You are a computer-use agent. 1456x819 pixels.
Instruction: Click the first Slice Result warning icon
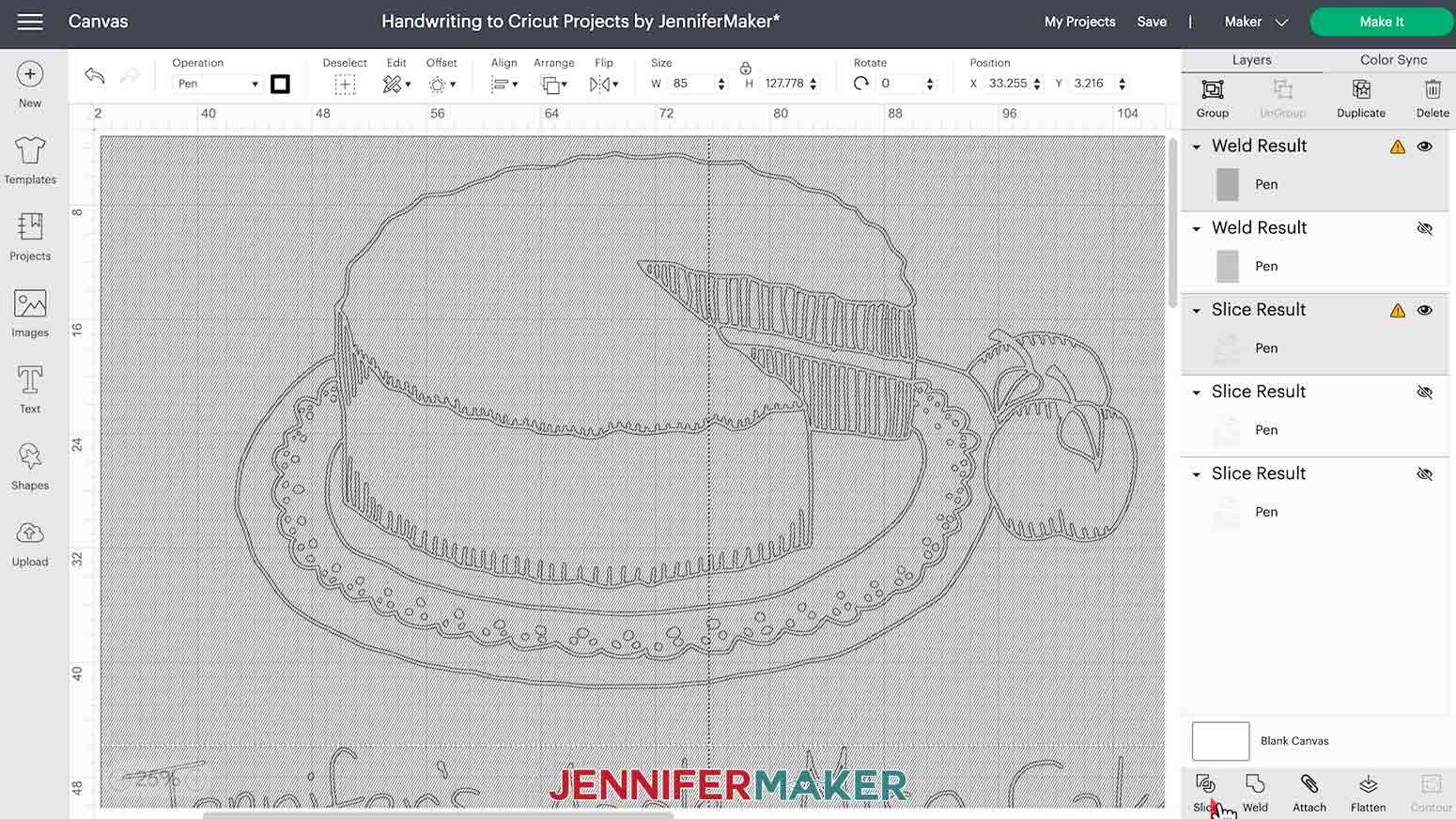click(x=1398, y=310)
